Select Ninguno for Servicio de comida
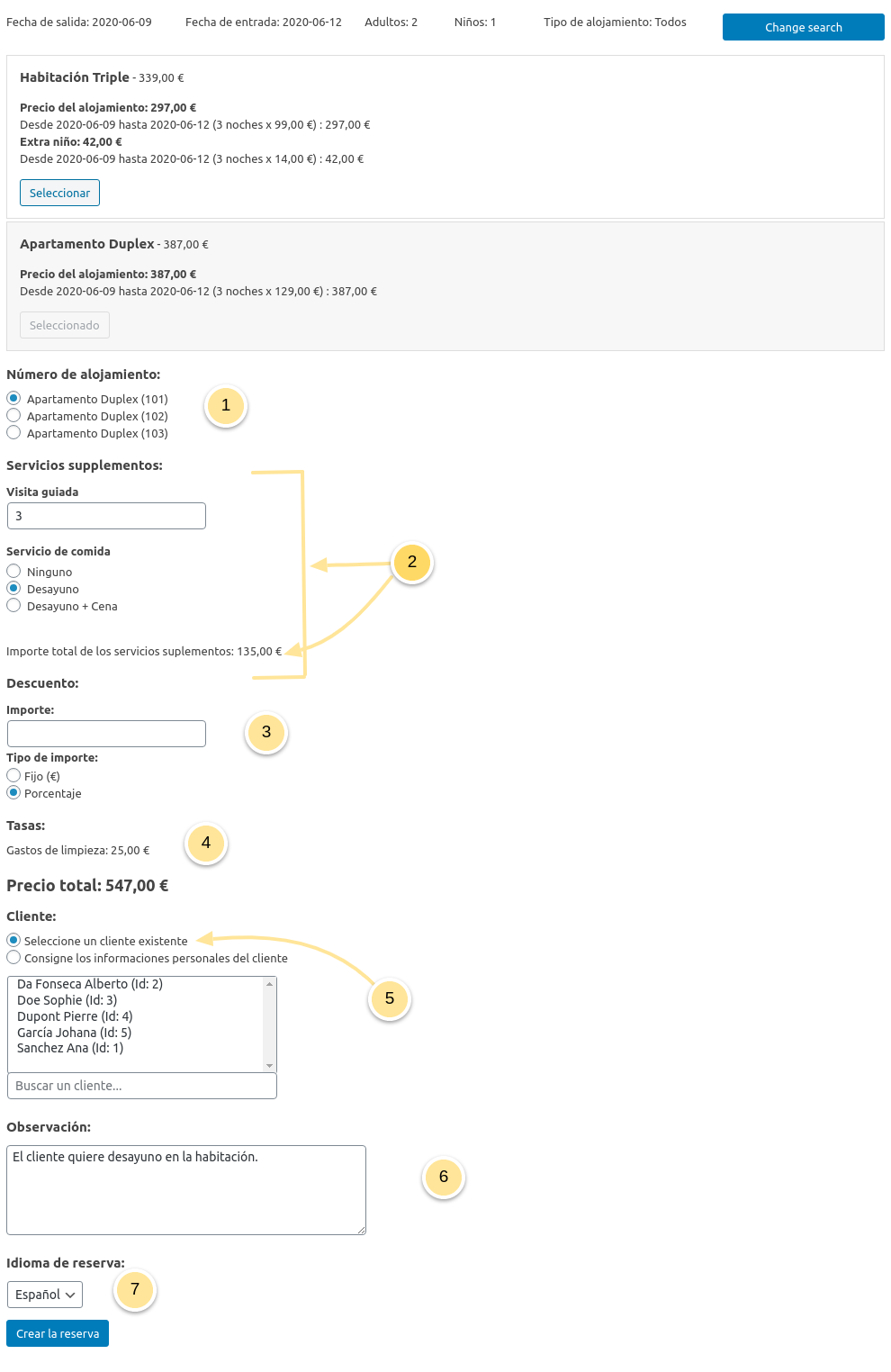The image size is (891, 1372). coord(13,570)
